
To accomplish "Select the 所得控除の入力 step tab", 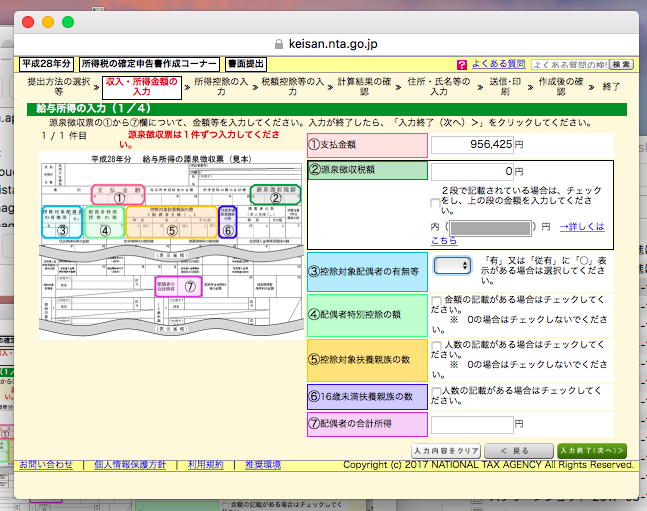I will click(x=219, y=87).
